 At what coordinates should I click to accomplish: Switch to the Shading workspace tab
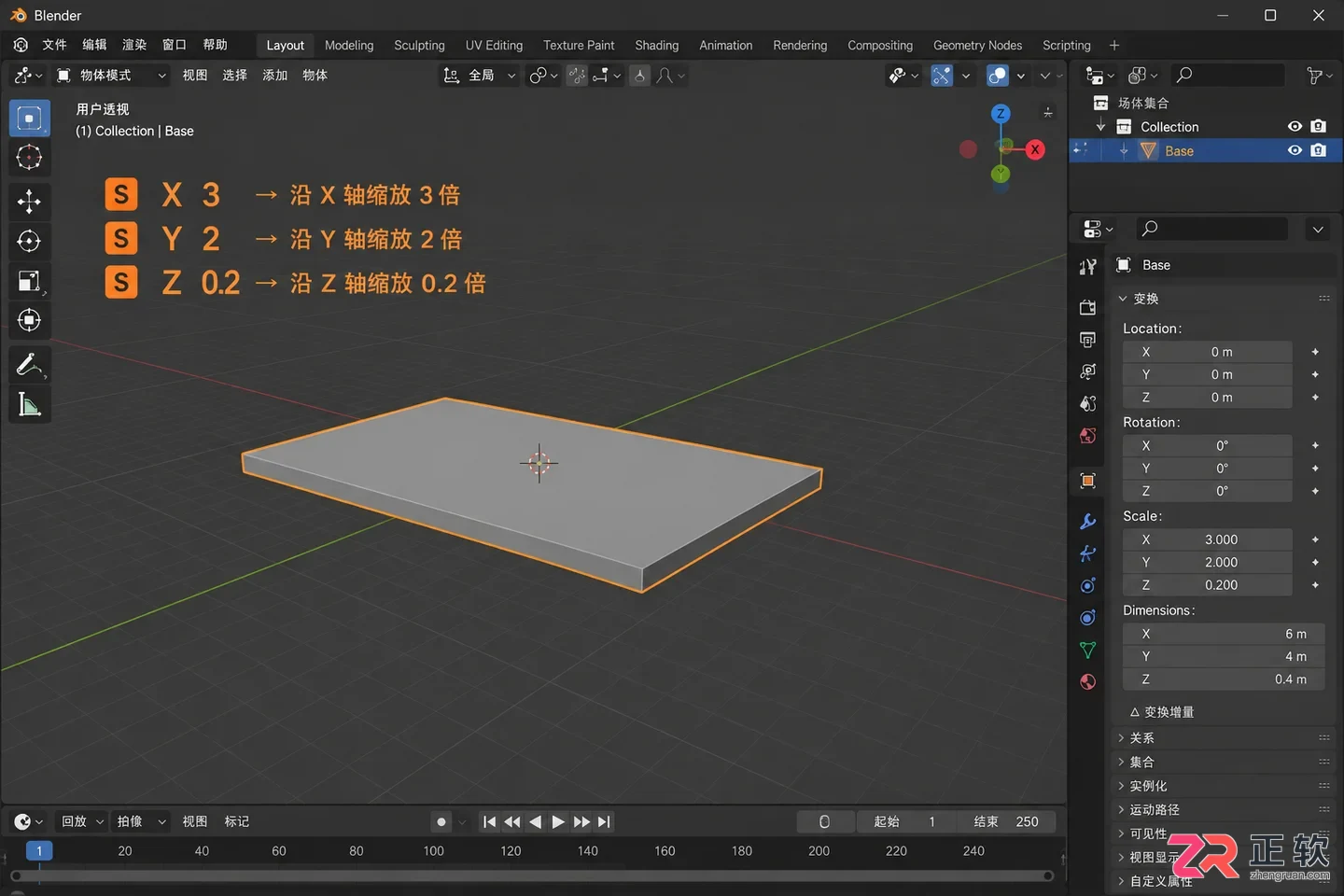tap(657, 45)
